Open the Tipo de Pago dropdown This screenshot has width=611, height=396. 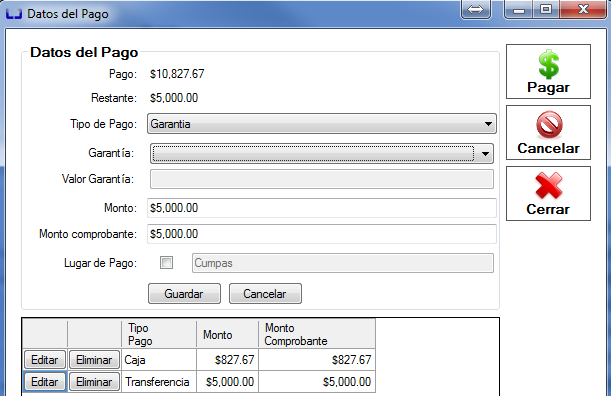coord(322,124)
